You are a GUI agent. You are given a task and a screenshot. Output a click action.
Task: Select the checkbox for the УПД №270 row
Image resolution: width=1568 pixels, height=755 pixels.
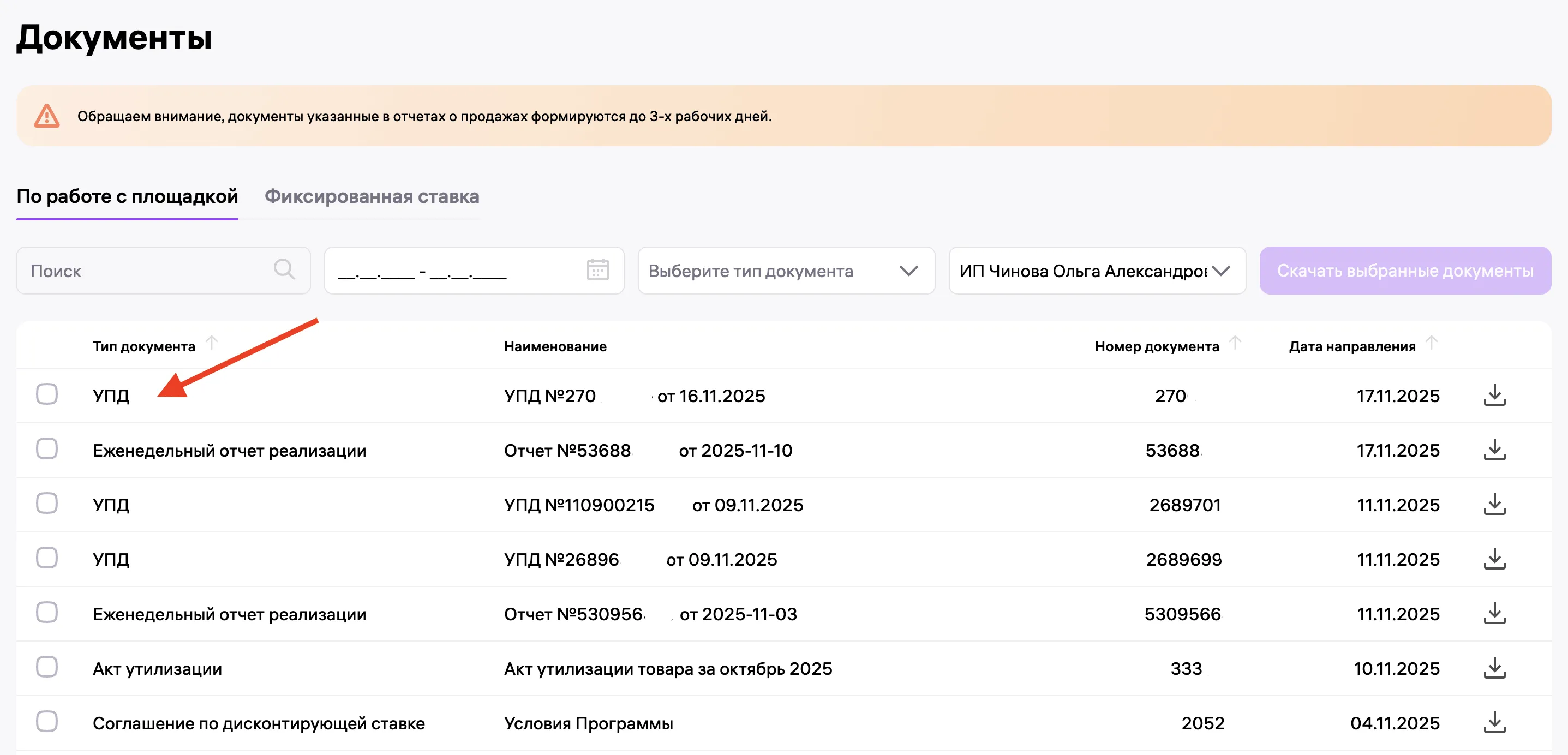47,394
